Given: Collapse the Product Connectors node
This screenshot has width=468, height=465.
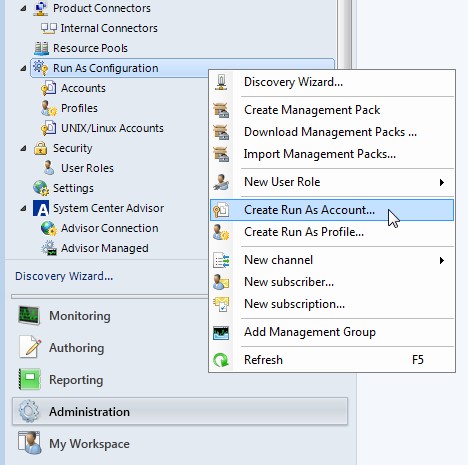Looking at the screenshot, I should click(x=23, y=8).
